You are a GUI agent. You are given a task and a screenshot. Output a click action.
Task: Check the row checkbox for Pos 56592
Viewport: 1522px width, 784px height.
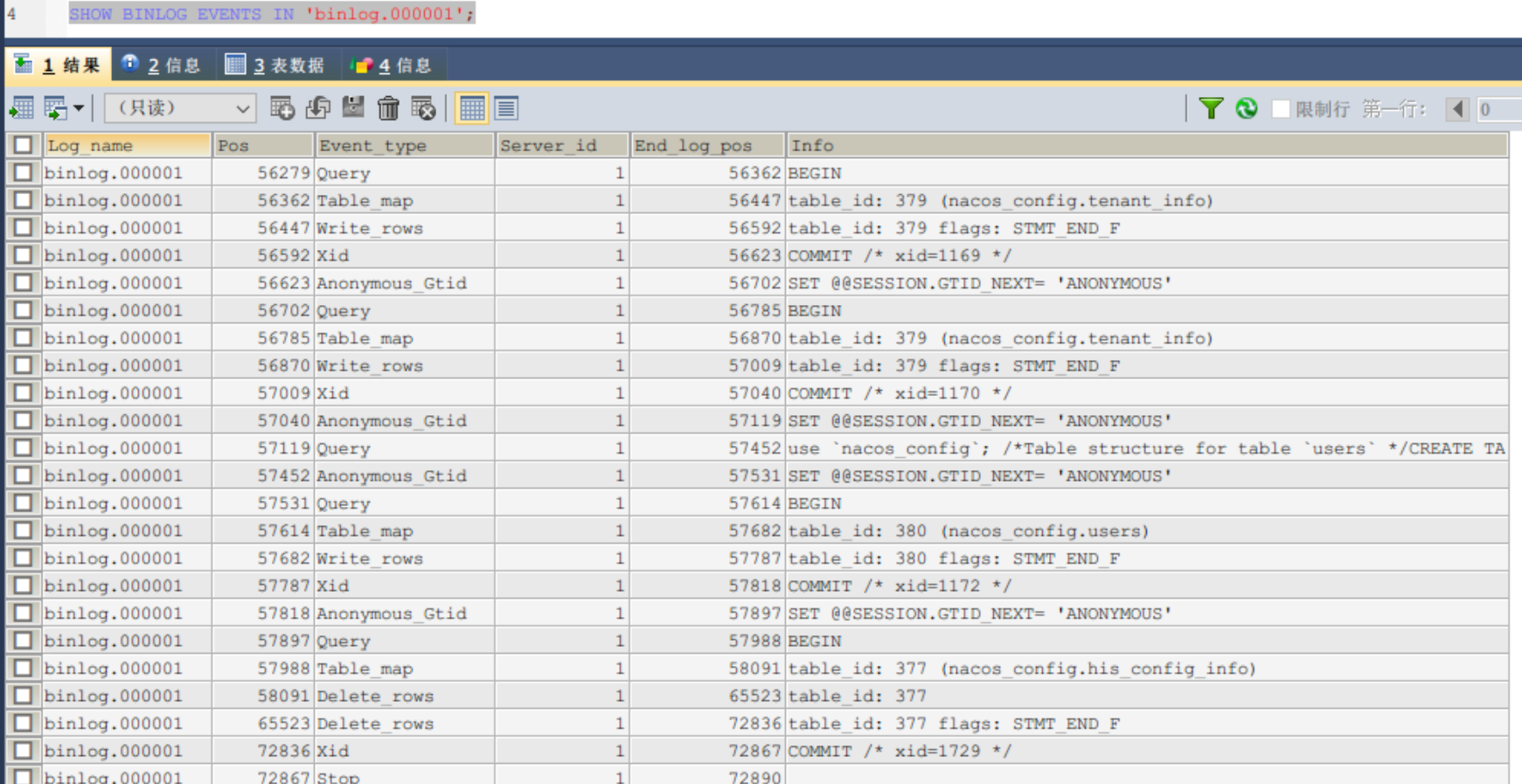pyautogui.click(x=24, y=254)
